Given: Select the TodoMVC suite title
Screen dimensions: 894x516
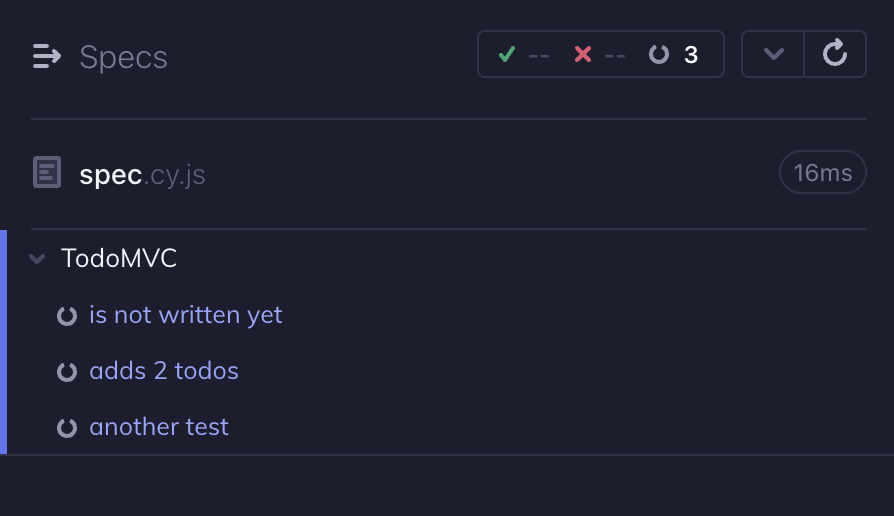Looking at the screenshot, I should 119,258.
